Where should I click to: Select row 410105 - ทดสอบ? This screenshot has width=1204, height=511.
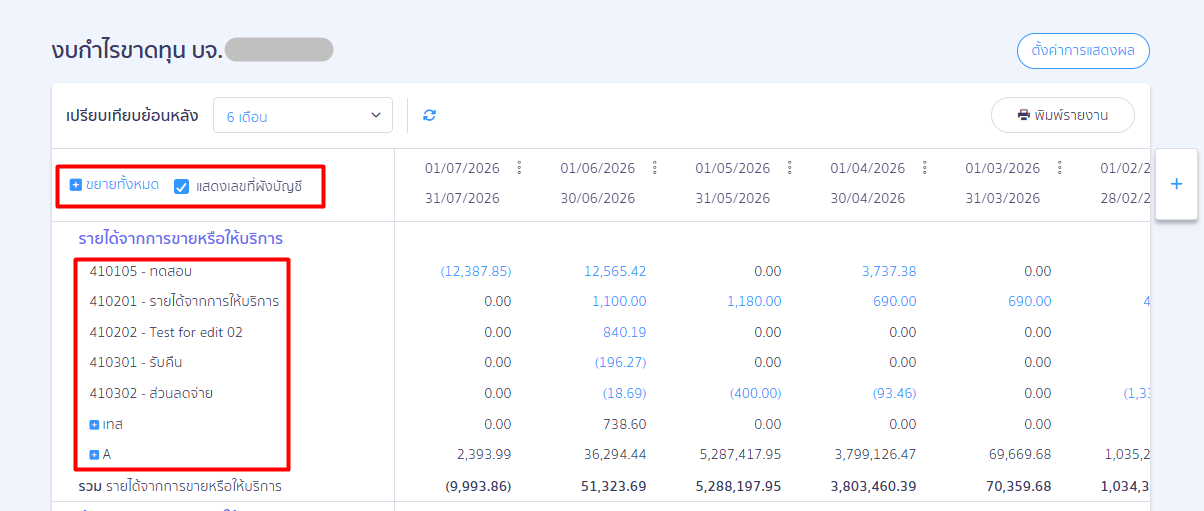pos(140,271)
